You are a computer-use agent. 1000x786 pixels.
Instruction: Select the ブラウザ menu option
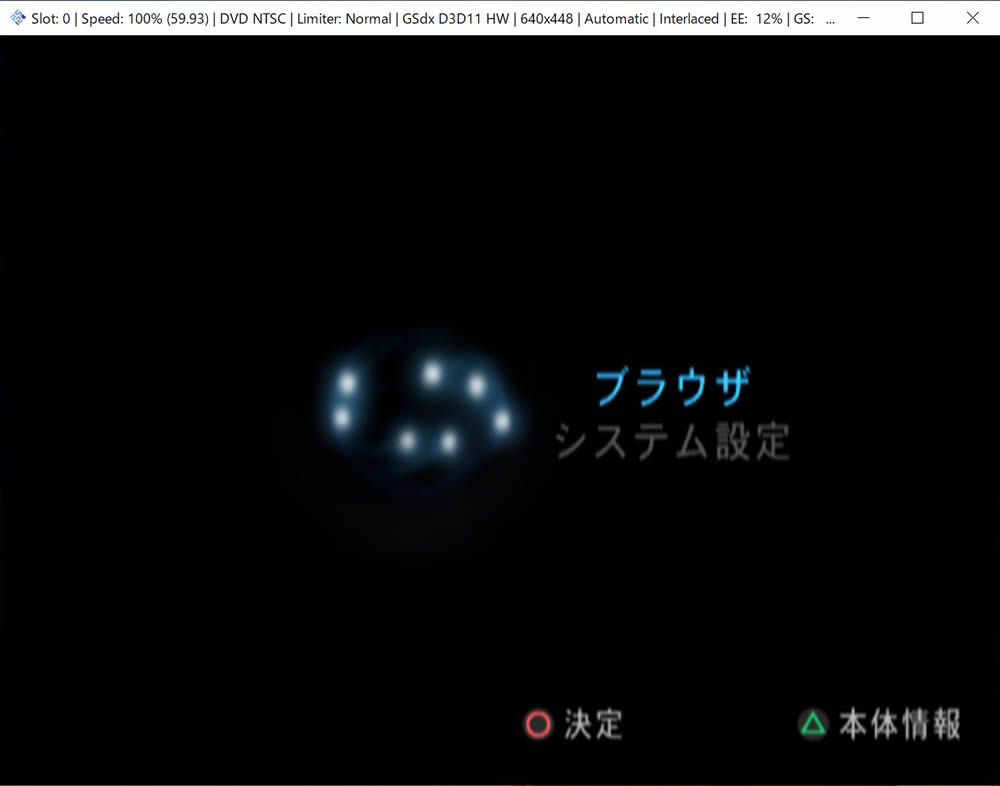[673, 386]
